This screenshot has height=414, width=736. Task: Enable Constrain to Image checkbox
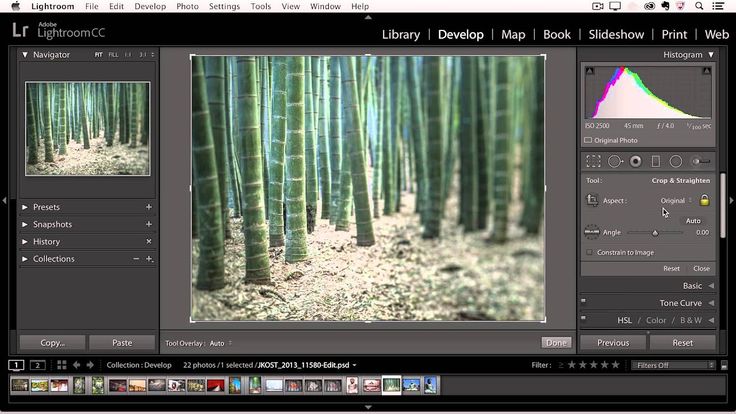pos(589,252)
